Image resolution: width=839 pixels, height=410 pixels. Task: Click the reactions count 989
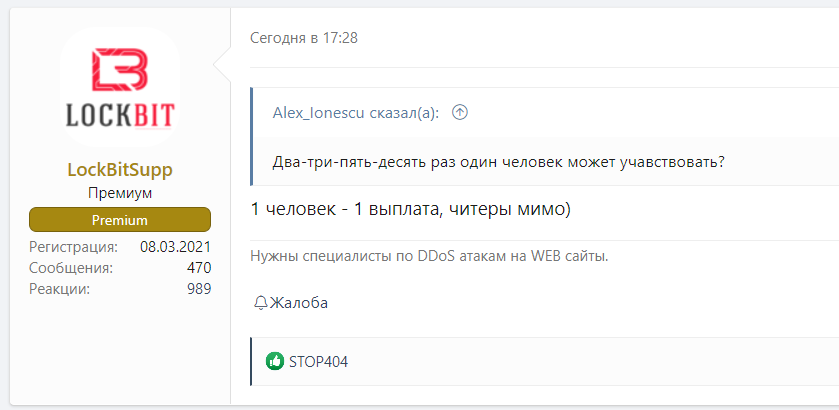tap(198, 289)
